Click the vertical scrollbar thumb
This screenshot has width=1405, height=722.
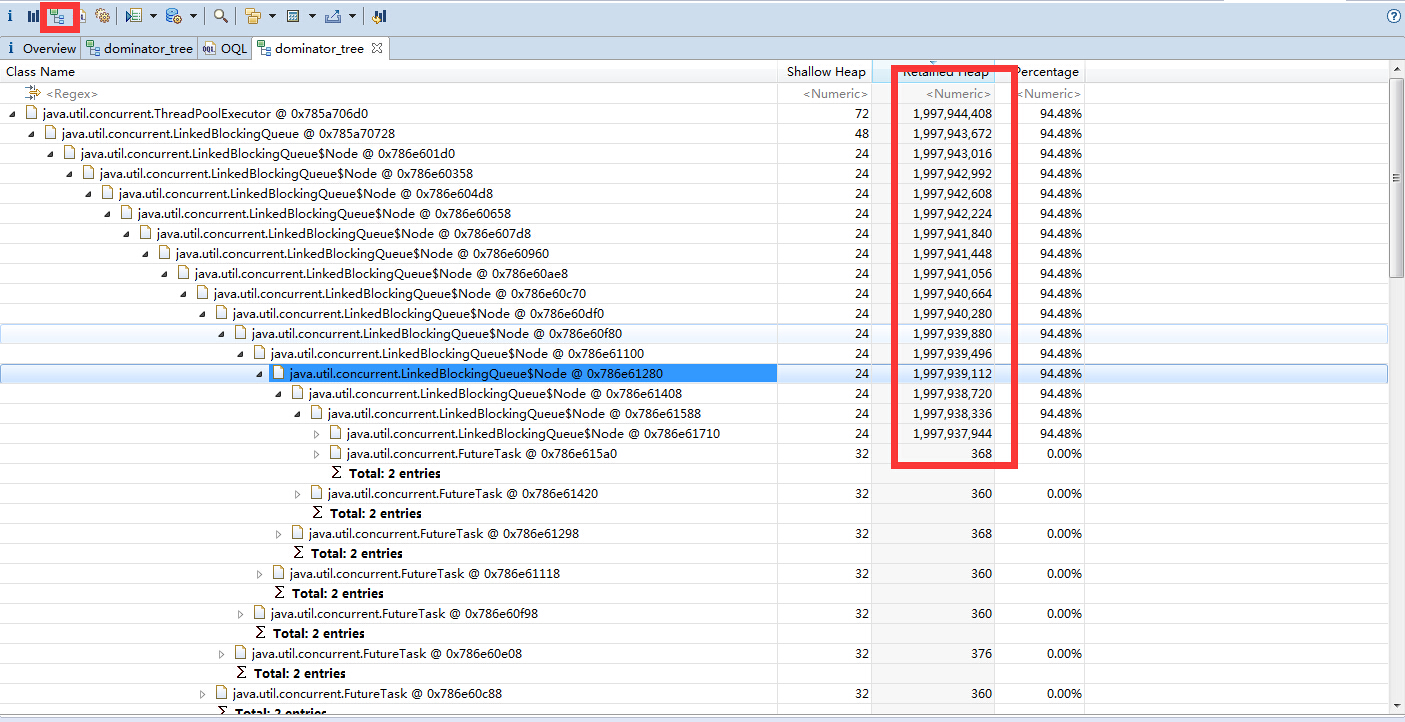(1397, 177)
